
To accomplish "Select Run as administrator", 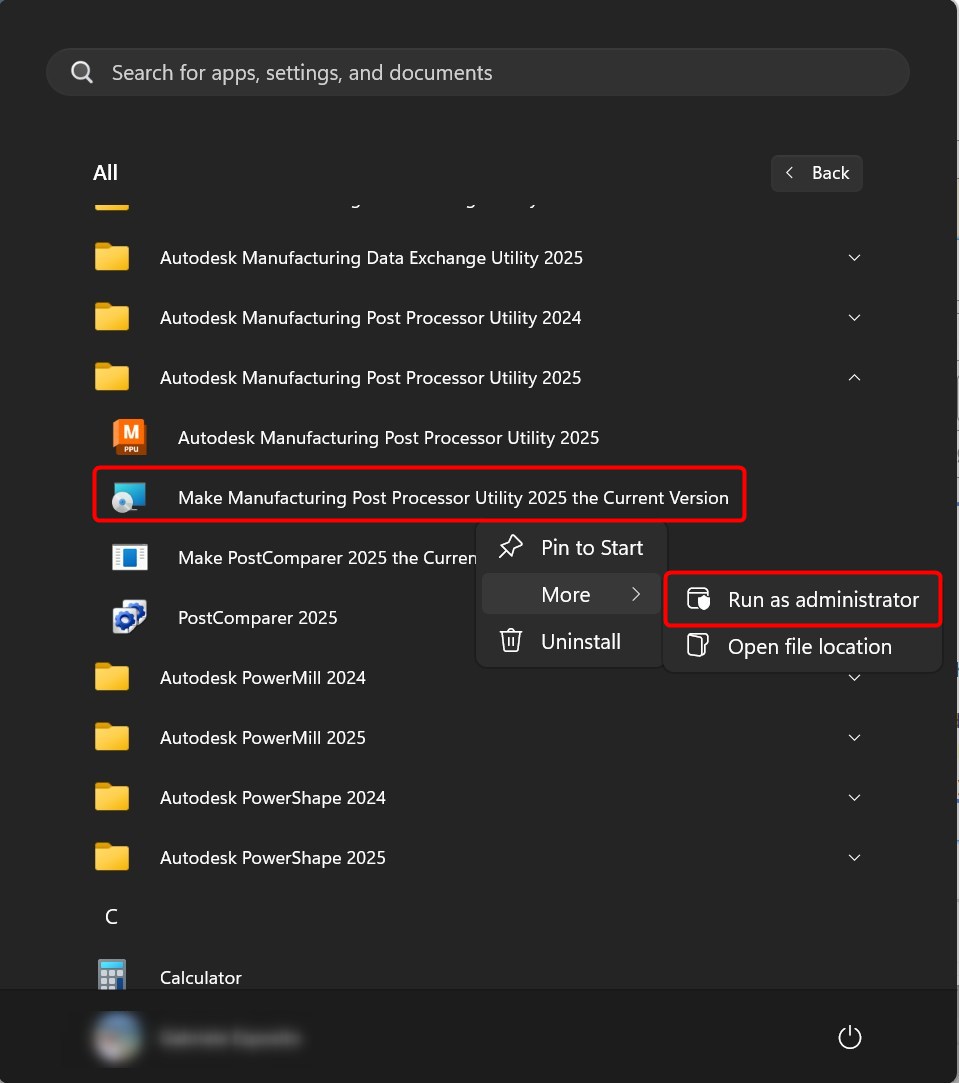I will click(x=822, y=599).
